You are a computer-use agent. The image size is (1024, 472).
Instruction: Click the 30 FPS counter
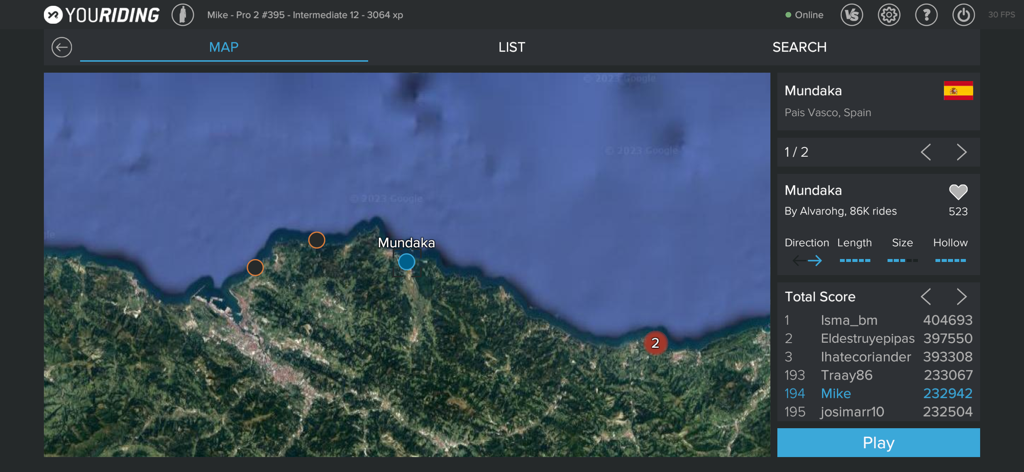click(1001, 15)
